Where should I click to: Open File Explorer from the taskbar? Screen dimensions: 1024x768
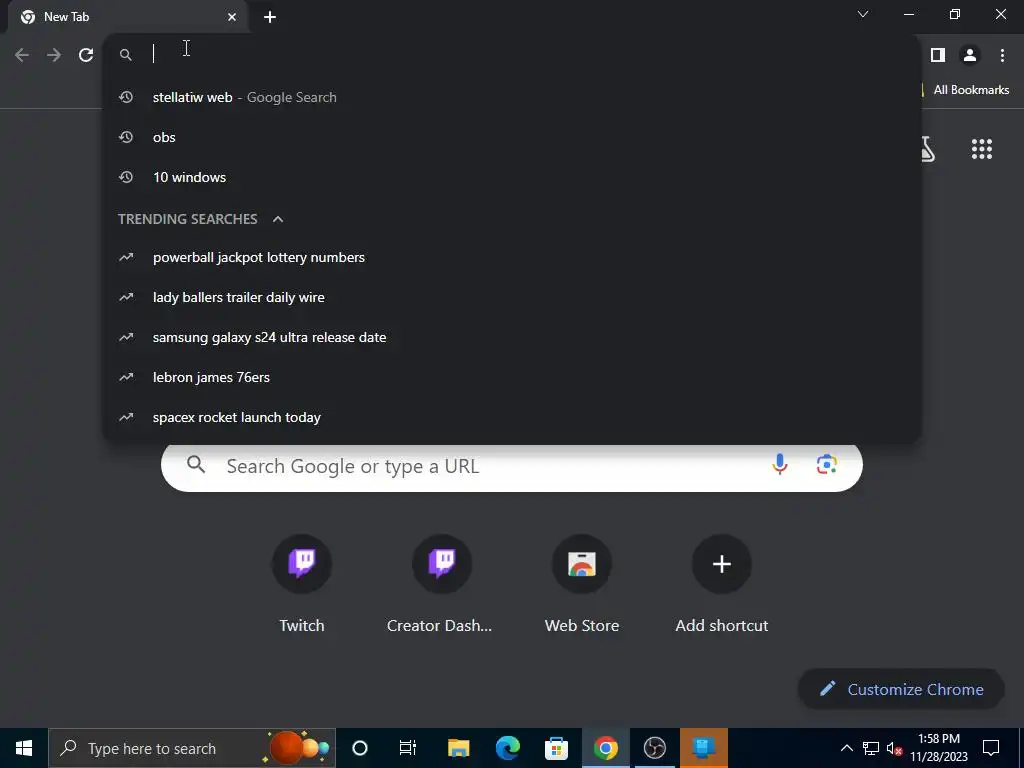[458, 748]
